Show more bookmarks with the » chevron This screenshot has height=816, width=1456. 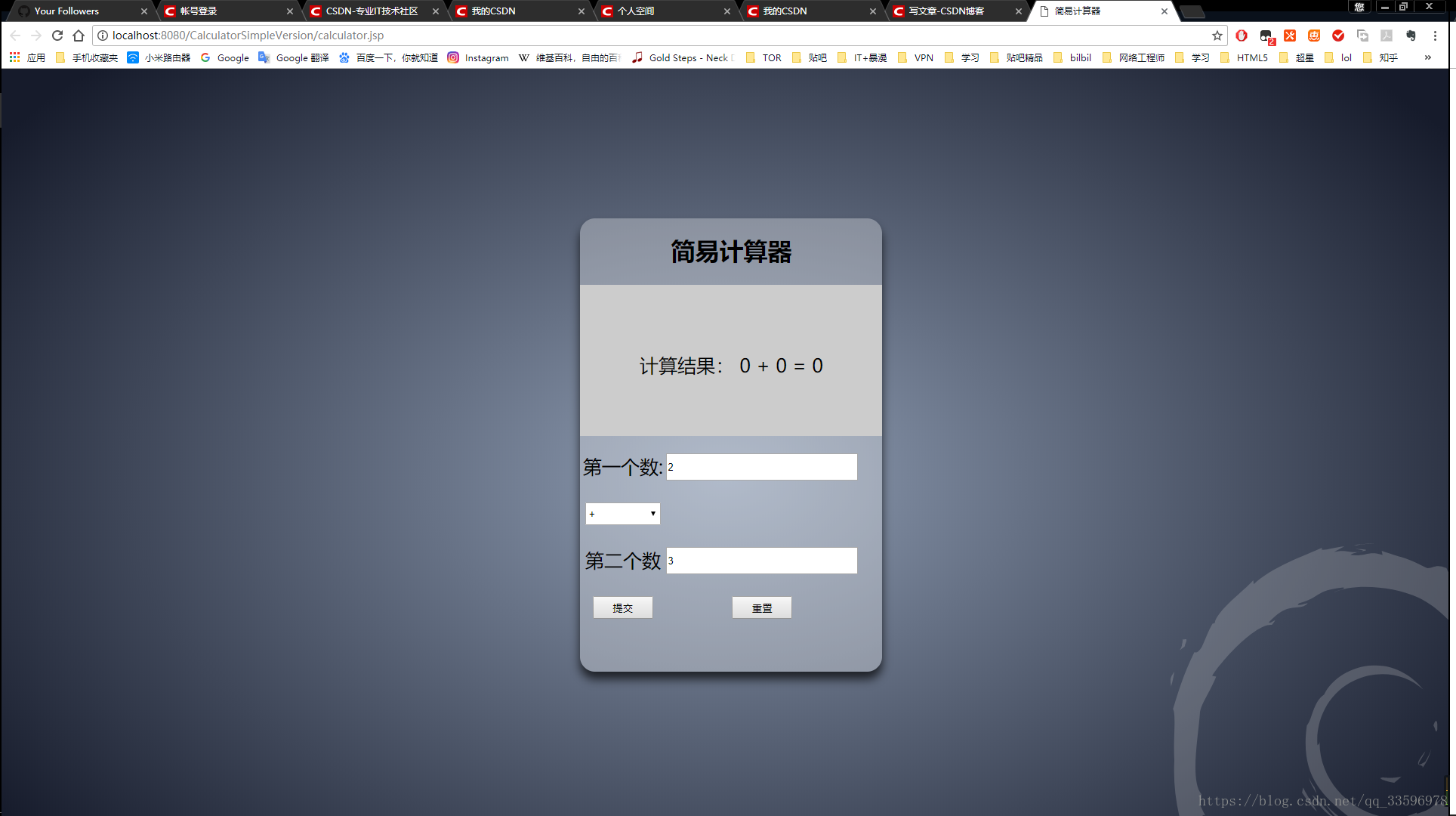coord(1427,57)
